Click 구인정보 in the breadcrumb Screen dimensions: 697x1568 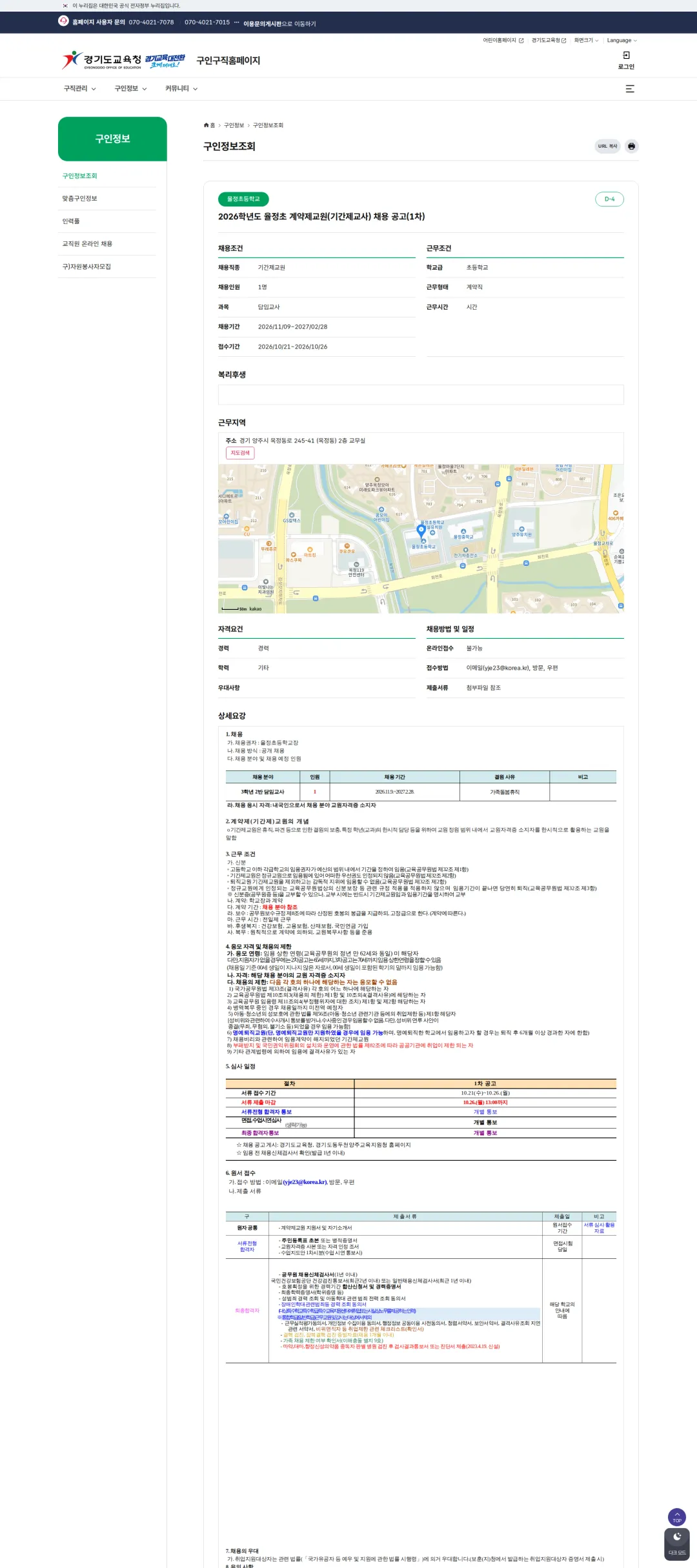pos(234,125)
